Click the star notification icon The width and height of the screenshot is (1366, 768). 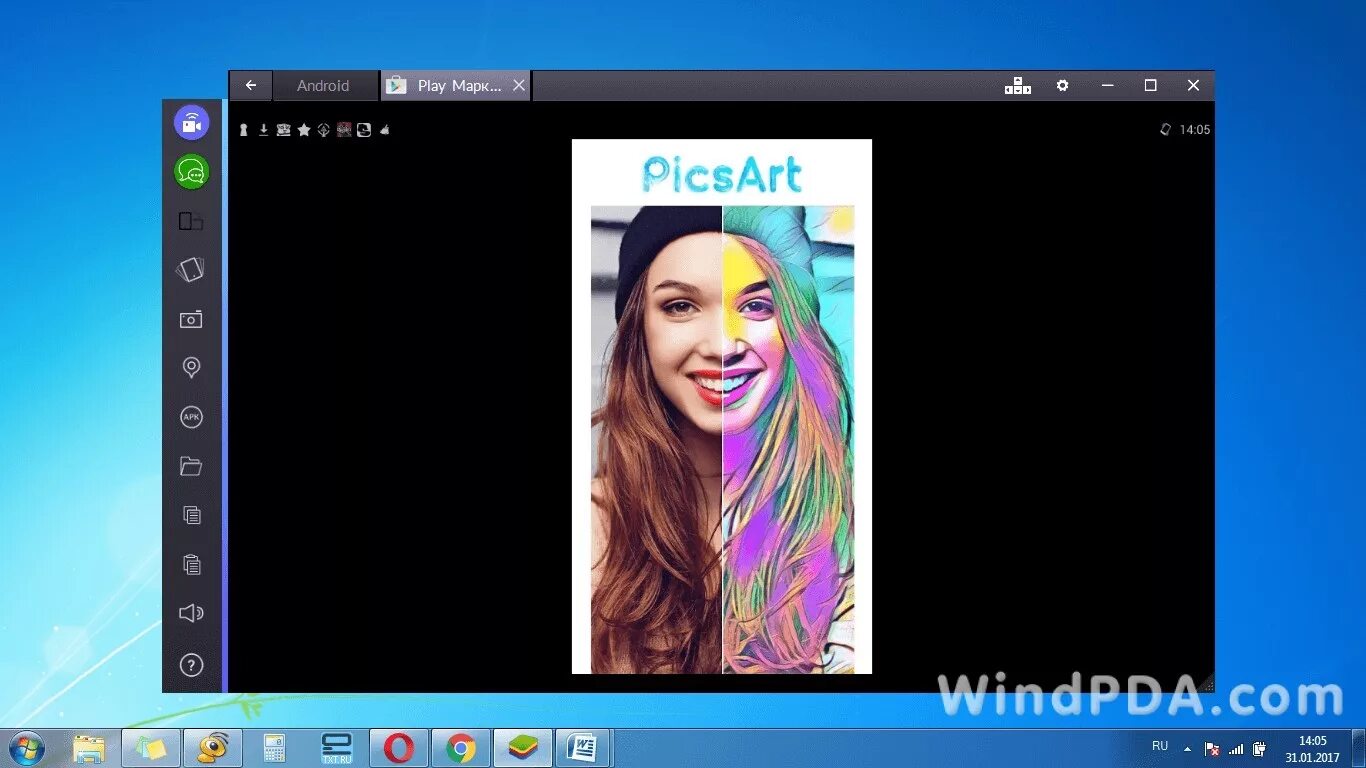point(304,130)
